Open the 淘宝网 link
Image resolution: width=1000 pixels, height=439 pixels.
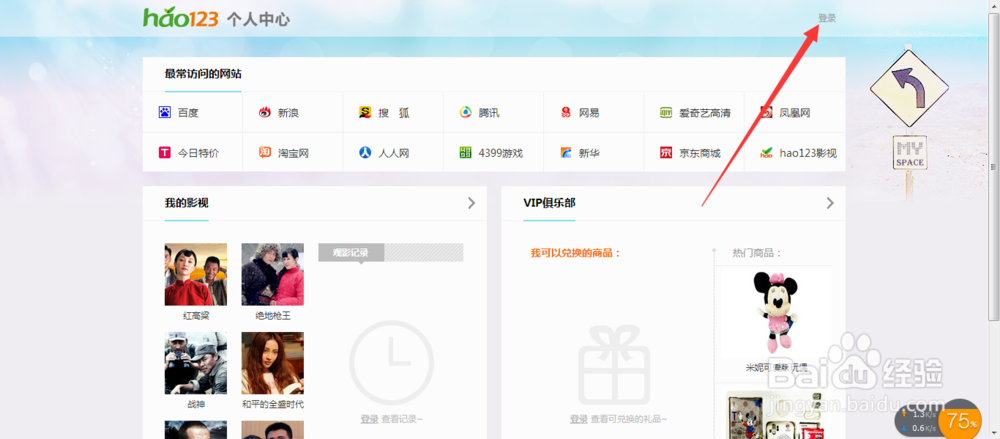coord(293,153)
